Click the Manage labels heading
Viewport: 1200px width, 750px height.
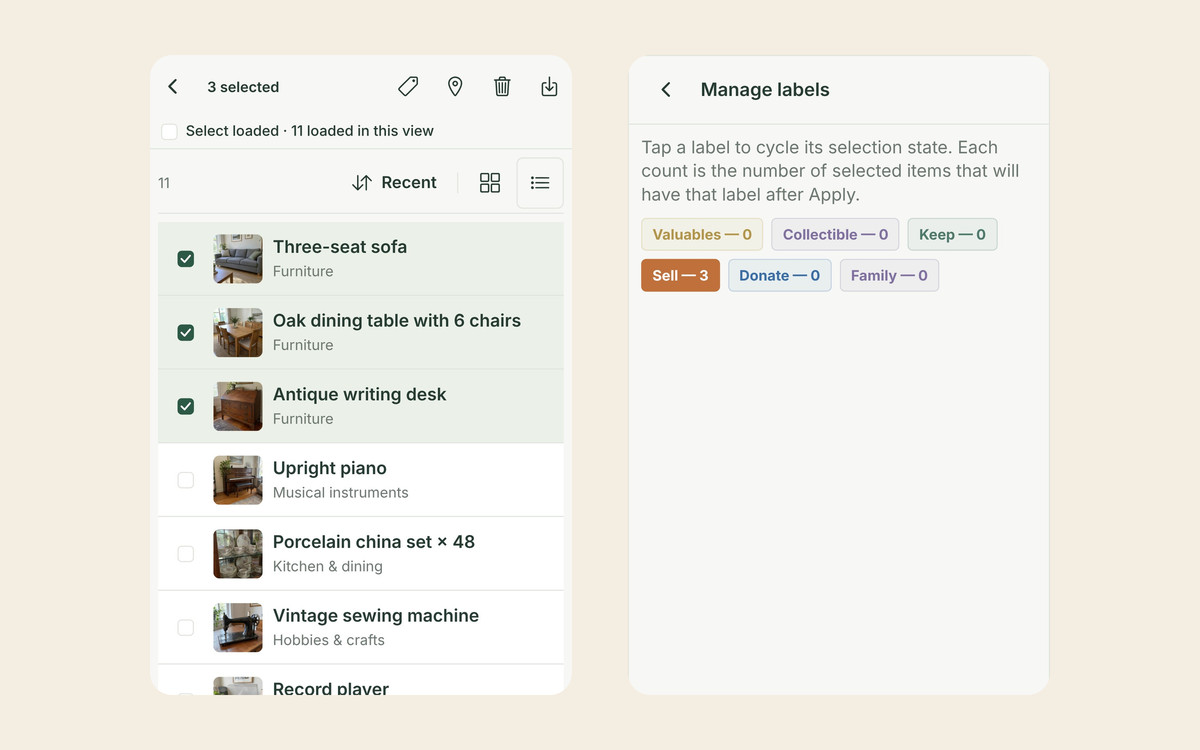pyautogui.click(x=765, y=90)
